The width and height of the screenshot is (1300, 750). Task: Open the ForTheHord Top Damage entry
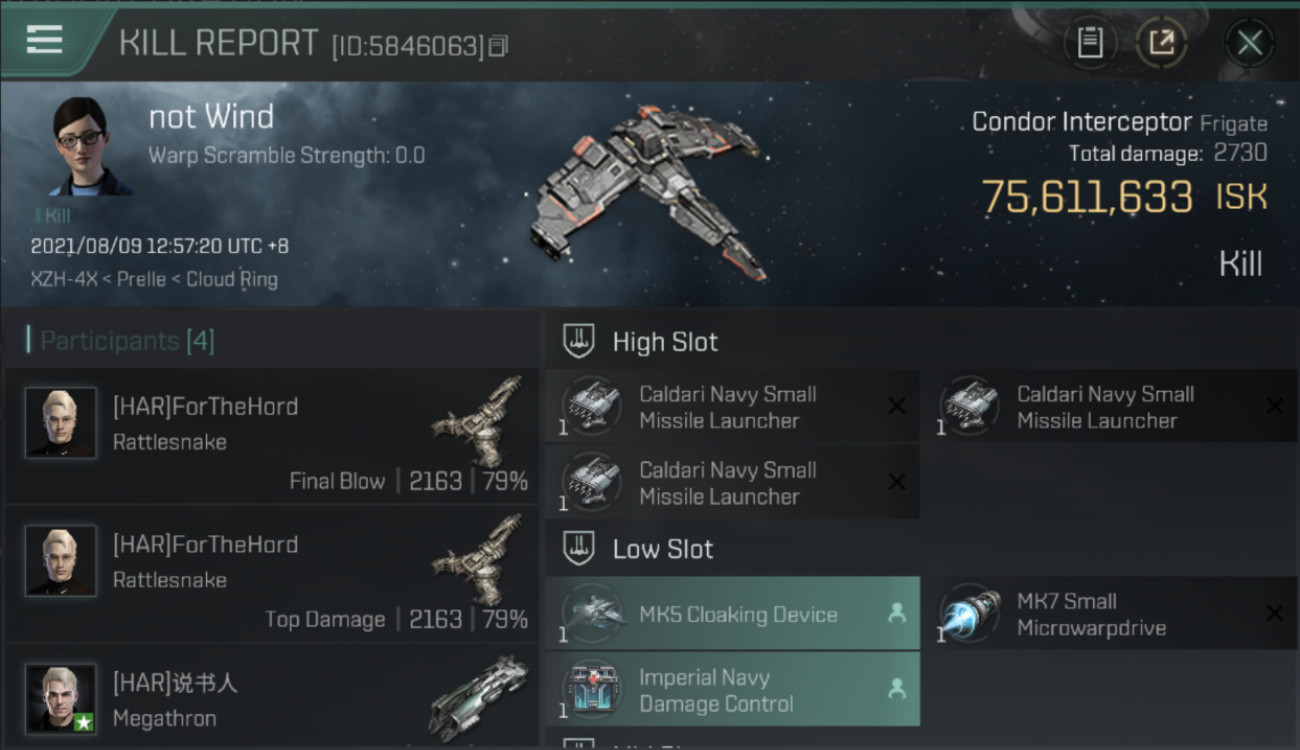tap(272, 574)
